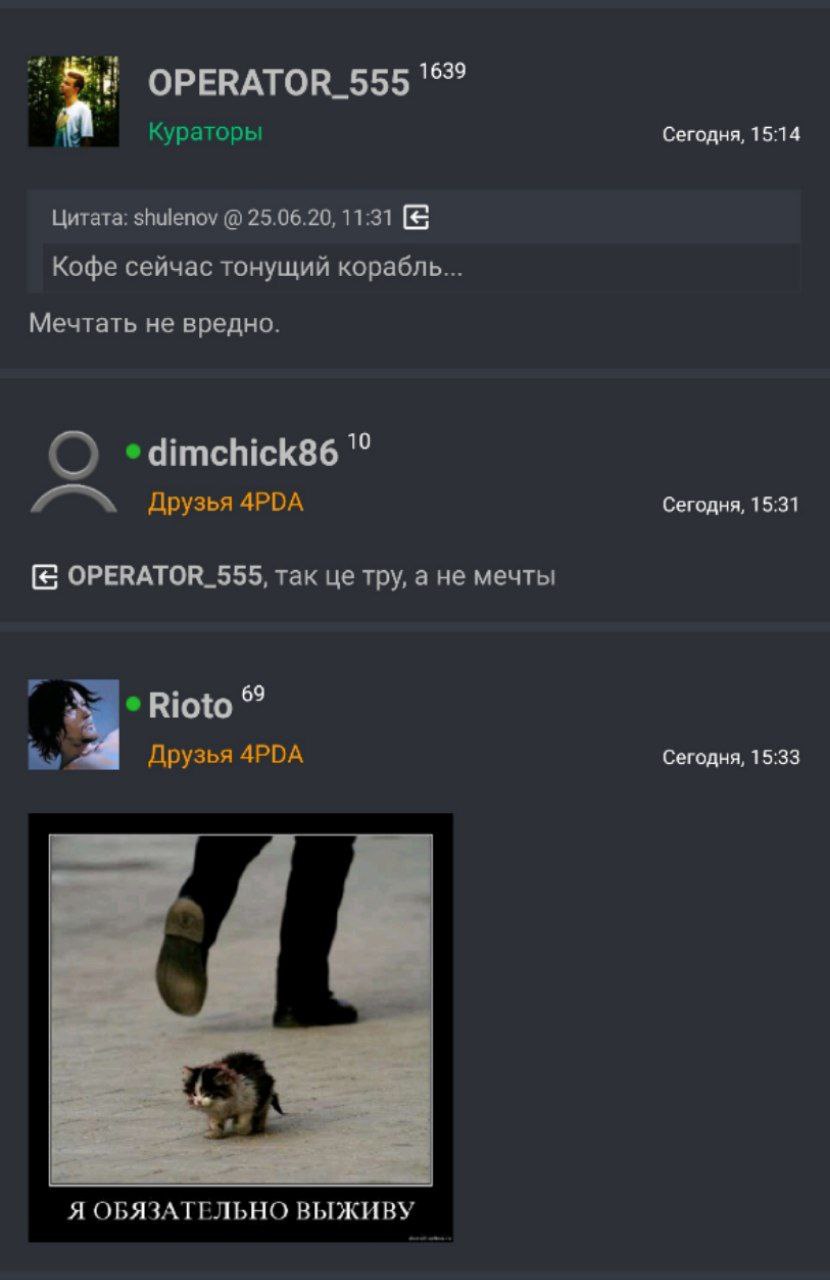Open Rioto user profile name
Screen dimensions: 830x1280
190,706
